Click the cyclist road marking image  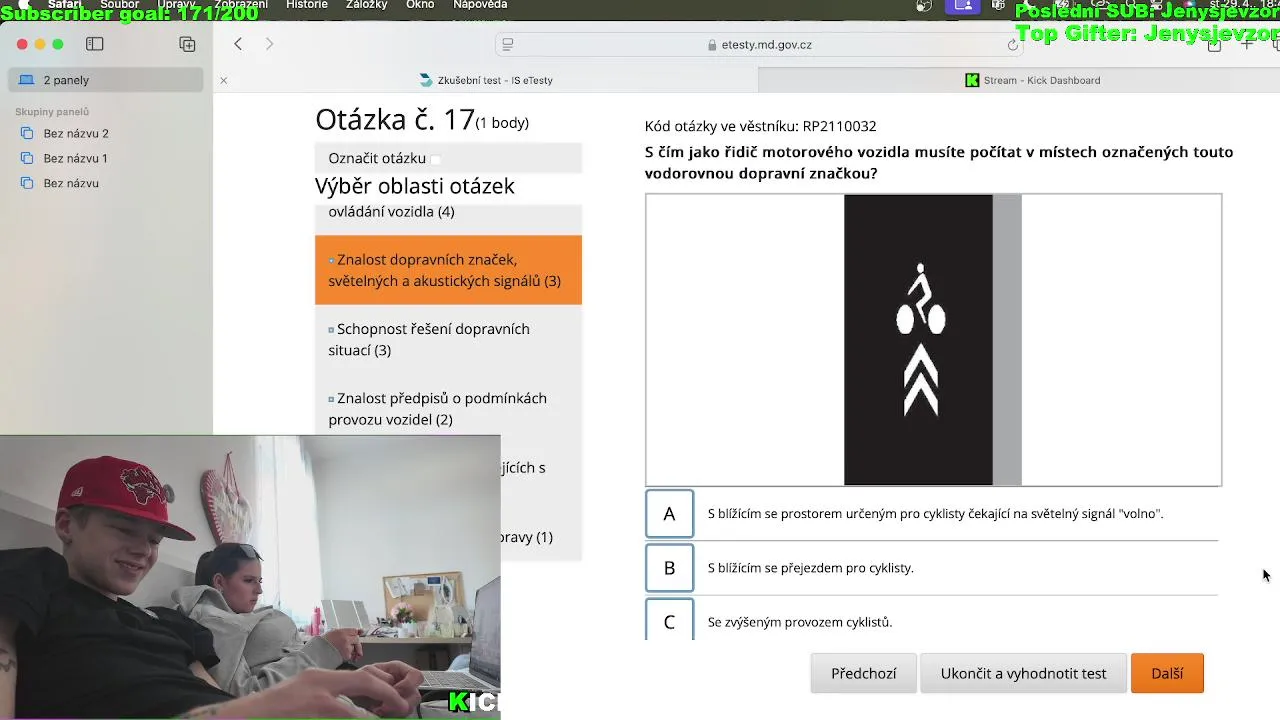[x=933, y=340]
